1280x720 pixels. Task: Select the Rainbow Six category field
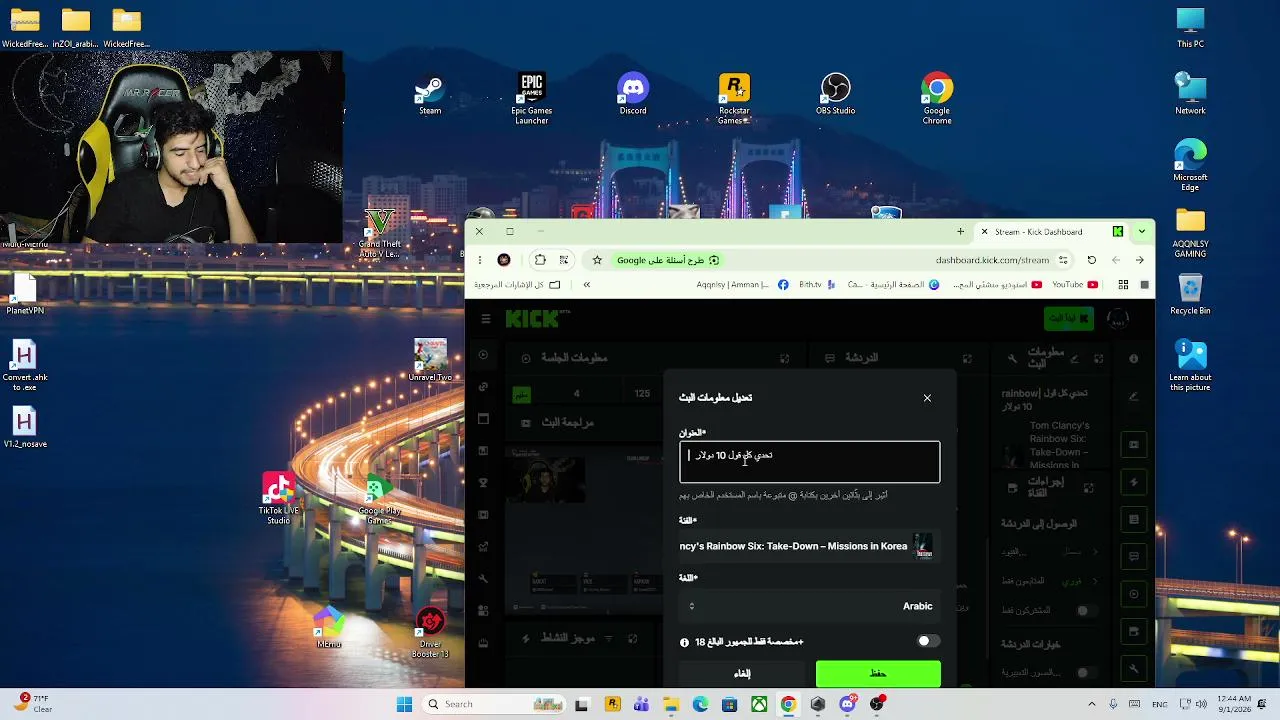(x=809, y=546)
